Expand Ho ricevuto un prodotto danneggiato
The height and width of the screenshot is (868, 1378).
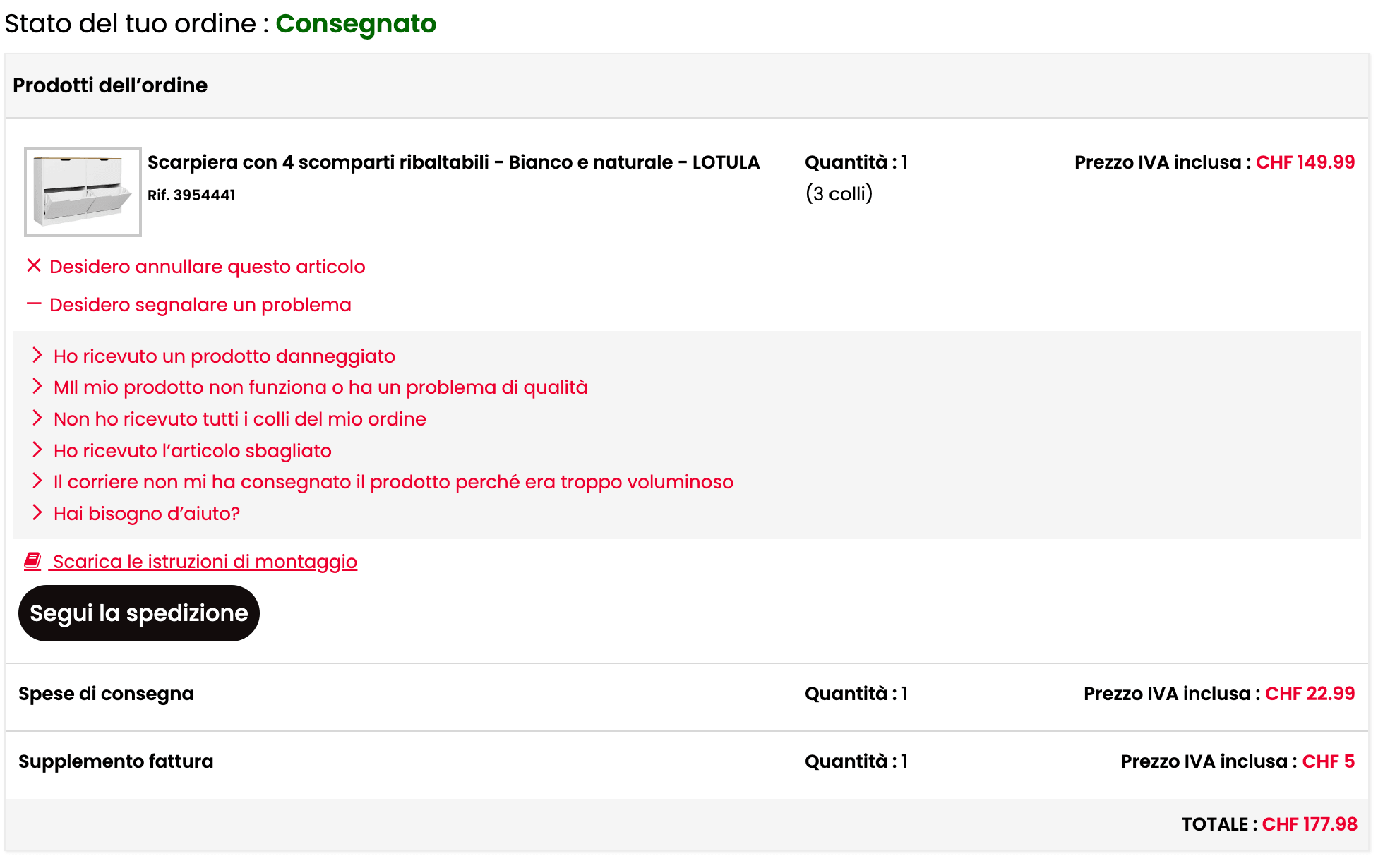(x=224, y=356)
